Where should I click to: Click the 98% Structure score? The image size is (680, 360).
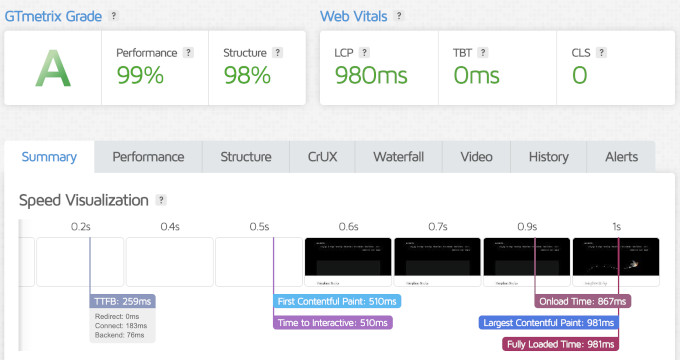pyautogui.click(x=247, y=75)
